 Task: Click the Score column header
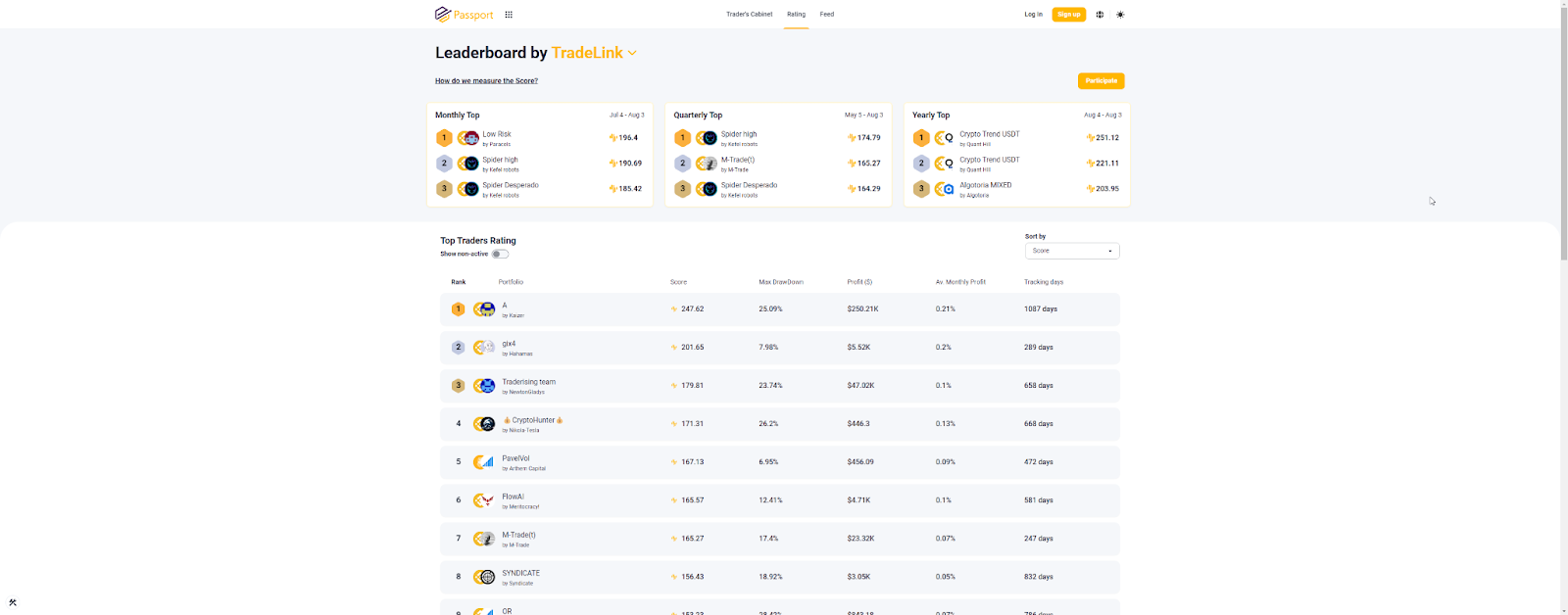(678, 282)
